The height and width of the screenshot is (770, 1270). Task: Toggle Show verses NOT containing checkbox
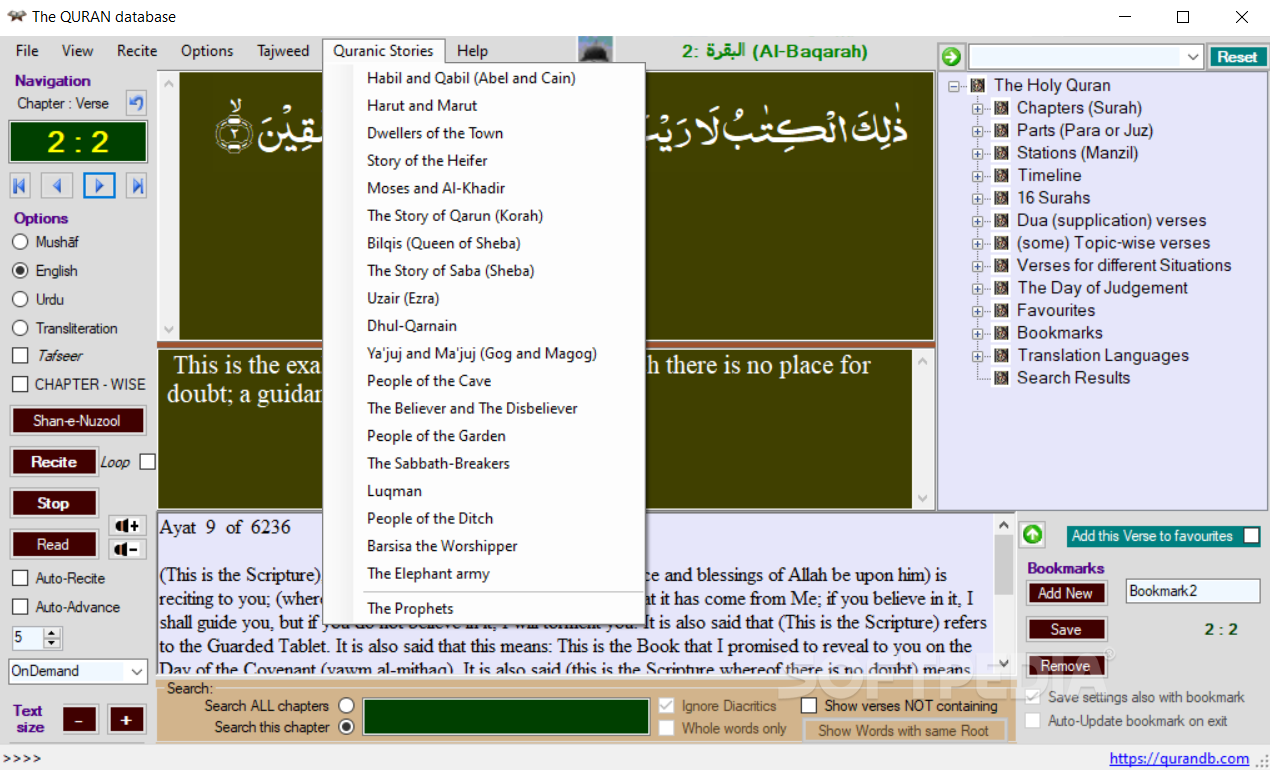point(809,706)
